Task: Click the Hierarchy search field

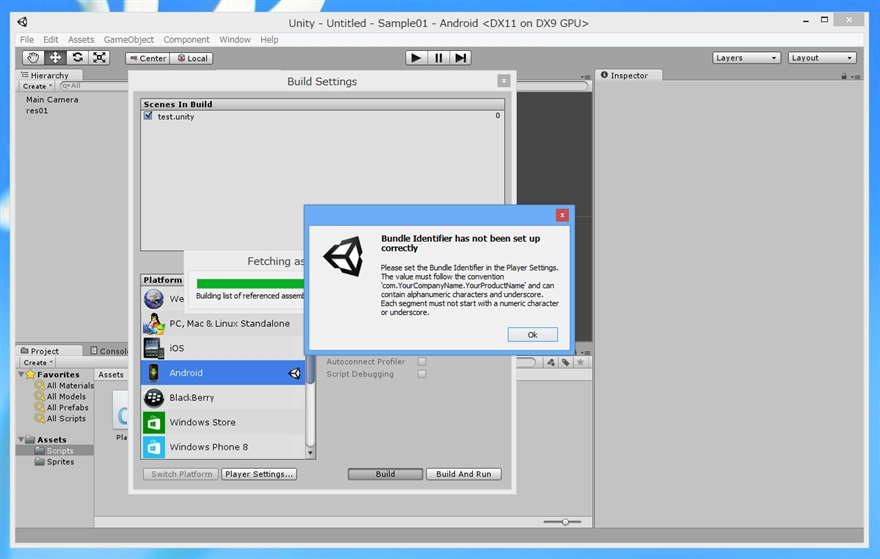Action: [94, 86]
